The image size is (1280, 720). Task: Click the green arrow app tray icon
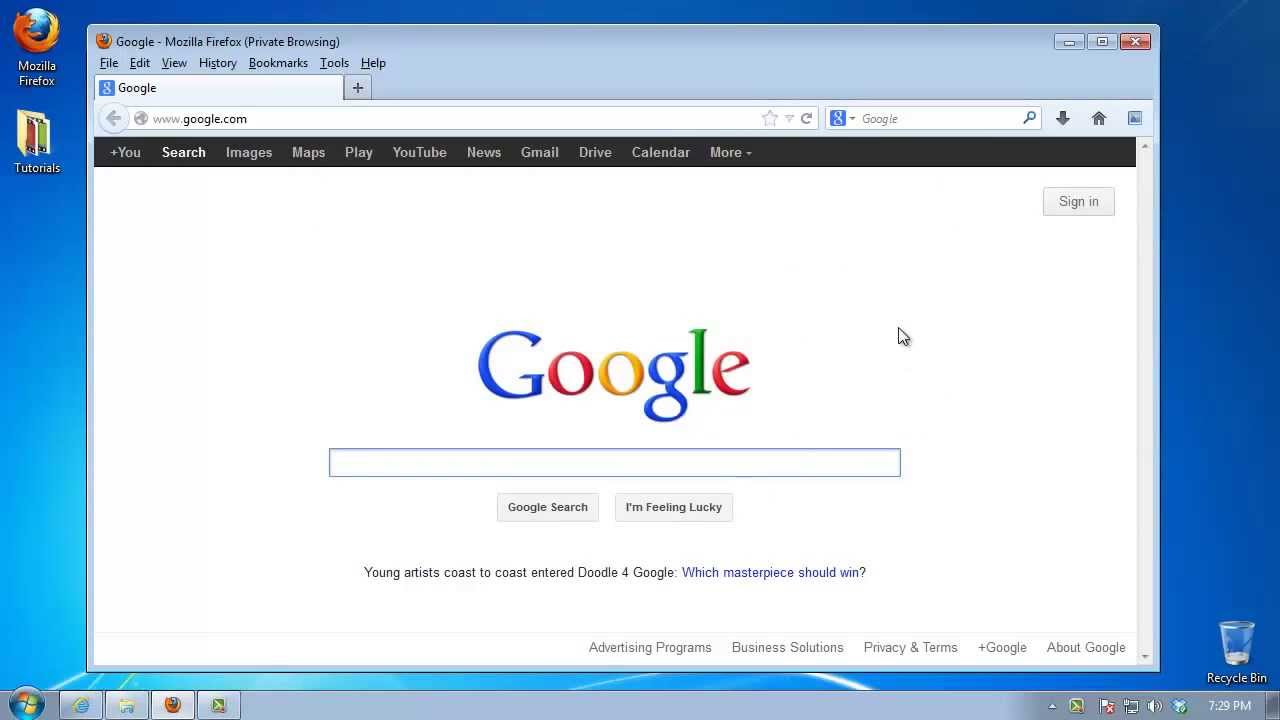pyautogui.click(x=1077, y=706)
